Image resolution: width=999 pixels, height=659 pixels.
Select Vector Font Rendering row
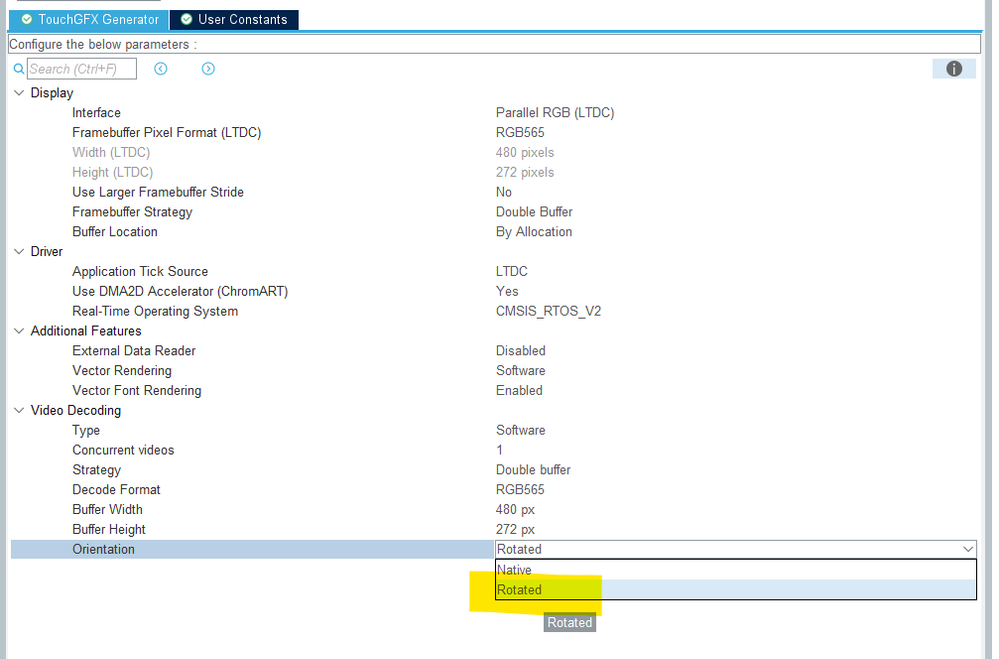click(x=136, y=390)
